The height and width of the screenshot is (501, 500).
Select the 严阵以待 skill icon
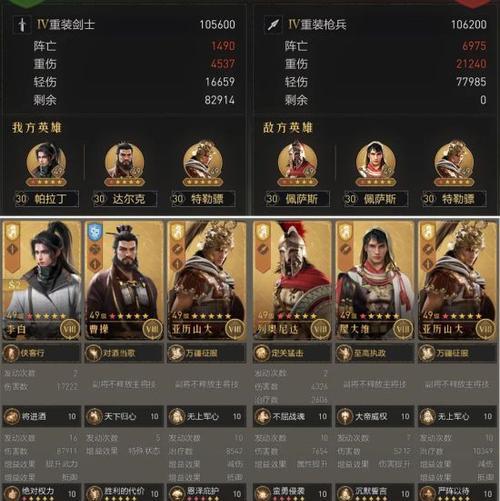click(427, 493)
